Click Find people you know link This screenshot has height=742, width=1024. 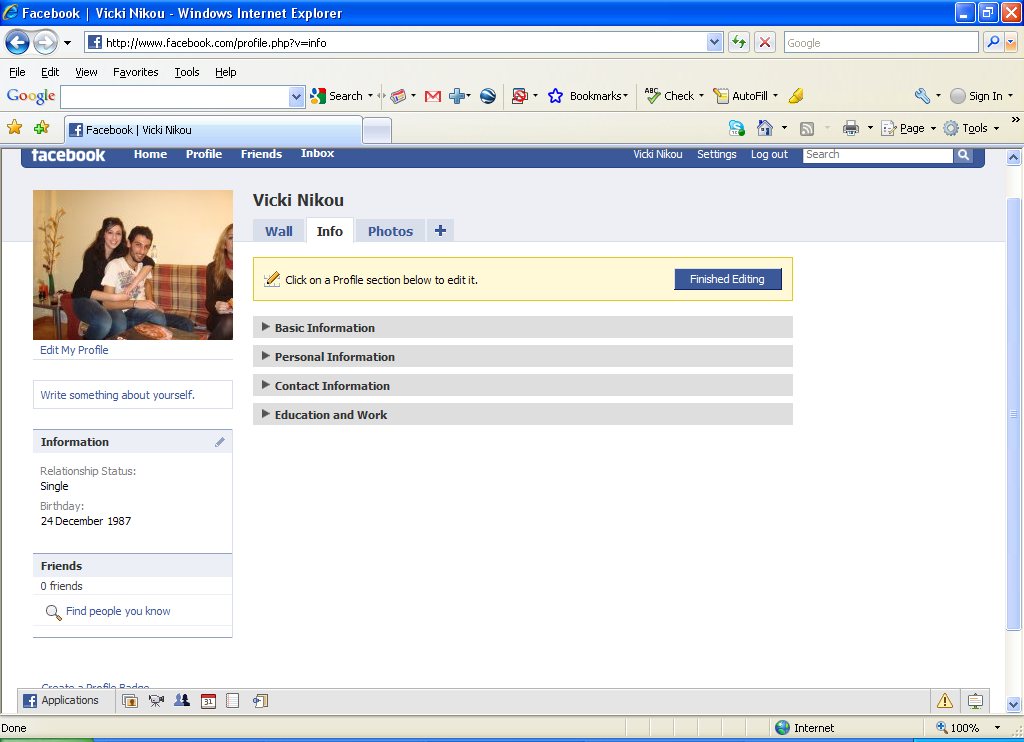(x=118, y=611)
